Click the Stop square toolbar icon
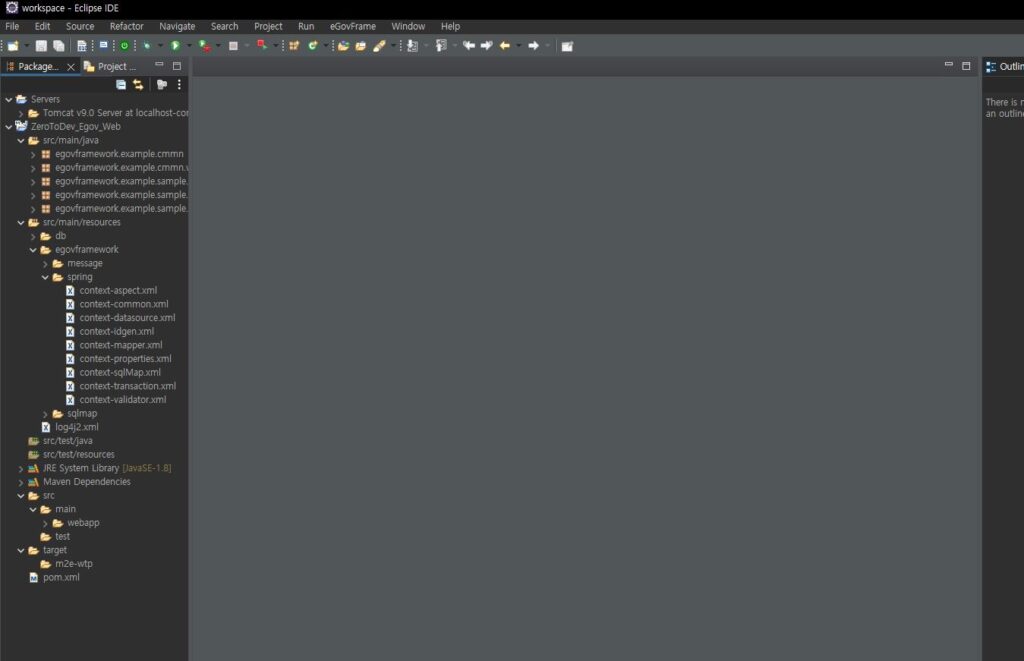1024x661 pixels. (x=233, y=46)
